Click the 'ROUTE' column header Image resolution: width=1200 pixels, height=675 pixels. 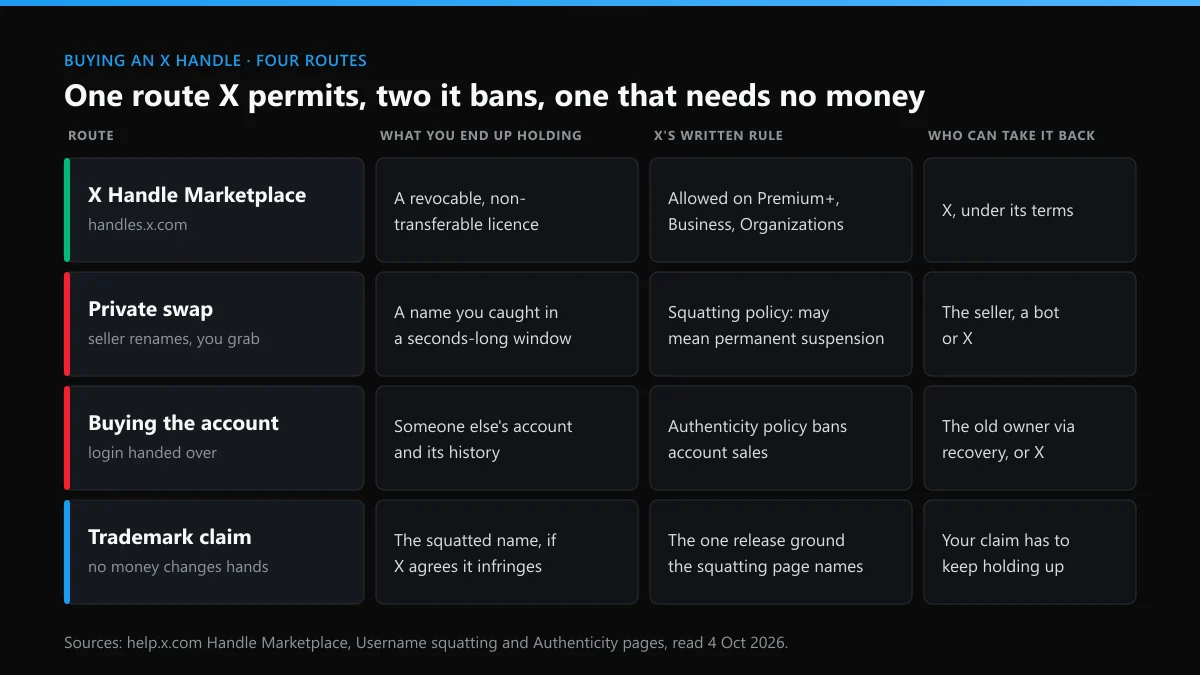coord(91,135)
